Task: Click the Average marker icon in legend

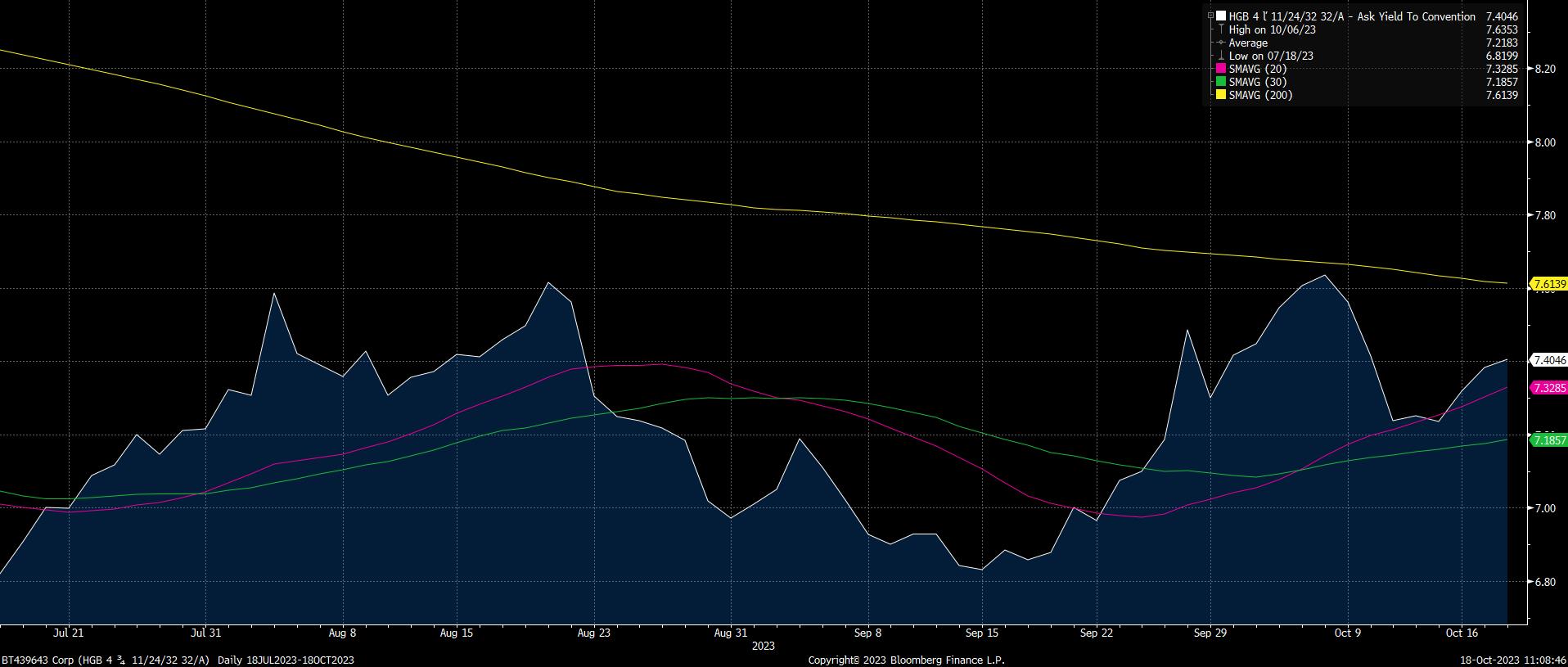Action: click(x=1221, y=43)
